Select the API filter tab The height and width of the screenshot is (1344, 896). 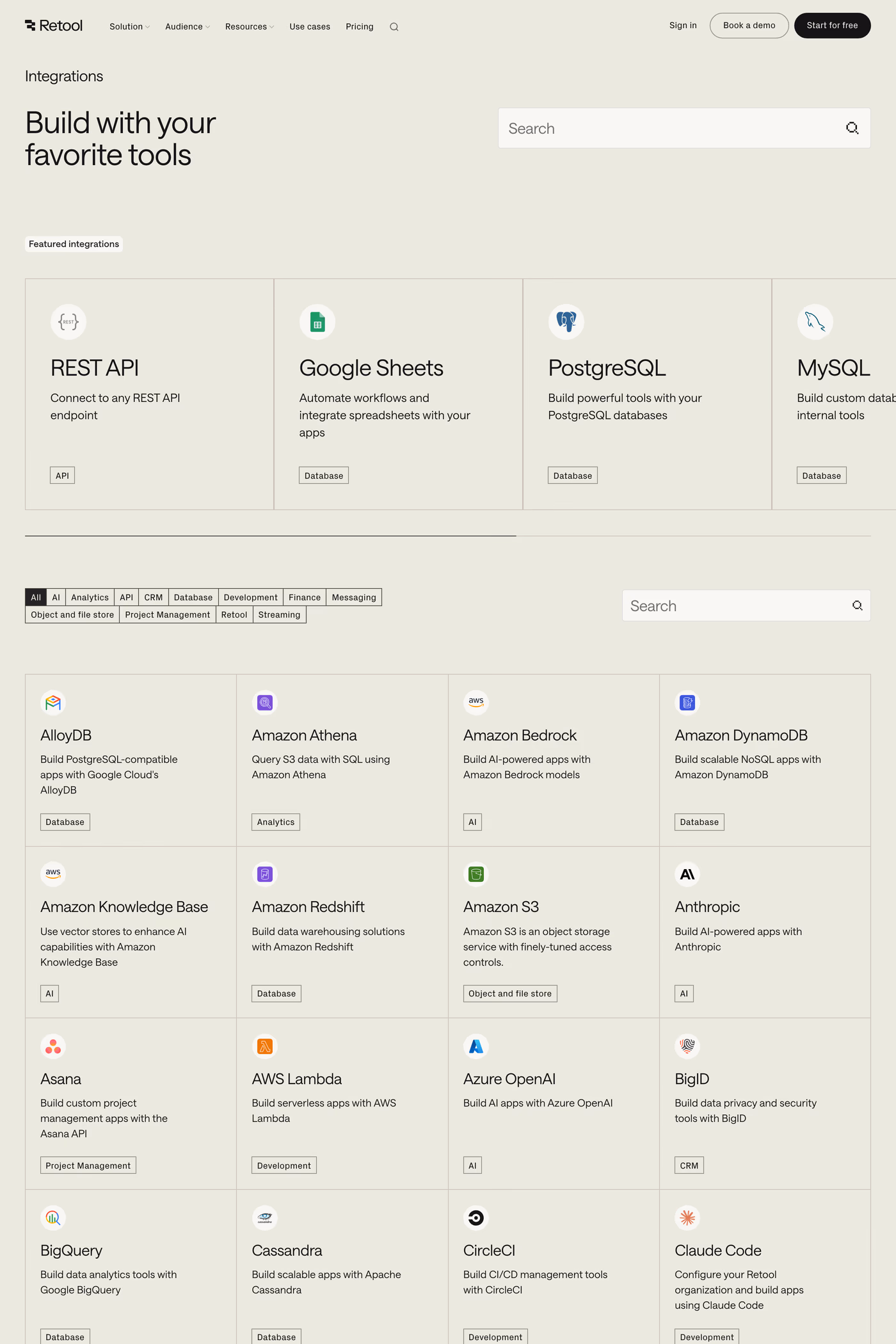(127, 597)
